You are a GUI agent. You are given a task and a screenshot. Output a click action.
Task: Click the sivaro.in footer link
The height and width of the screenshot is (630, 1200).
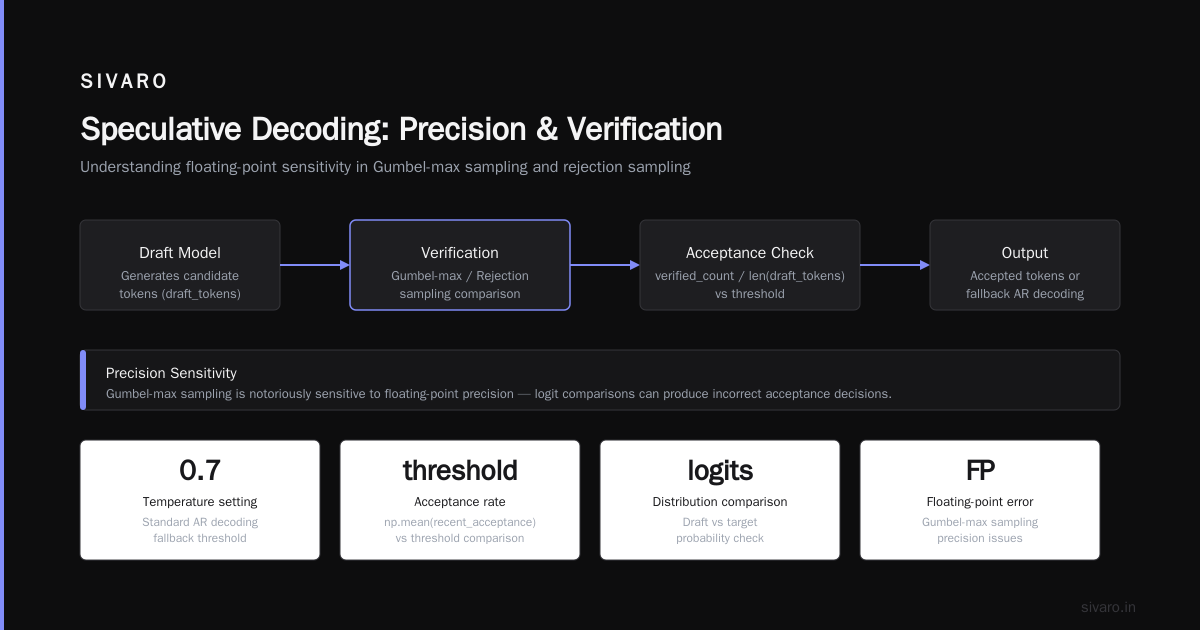click(x=1109, y=607)
